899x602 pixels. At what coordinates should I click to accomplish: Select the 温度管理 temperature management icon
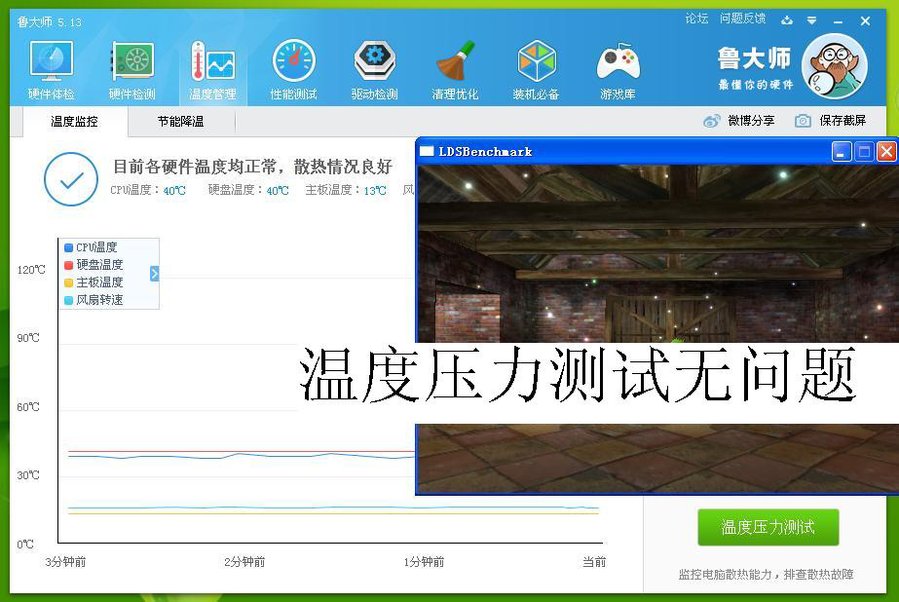(x=213, y=68)
